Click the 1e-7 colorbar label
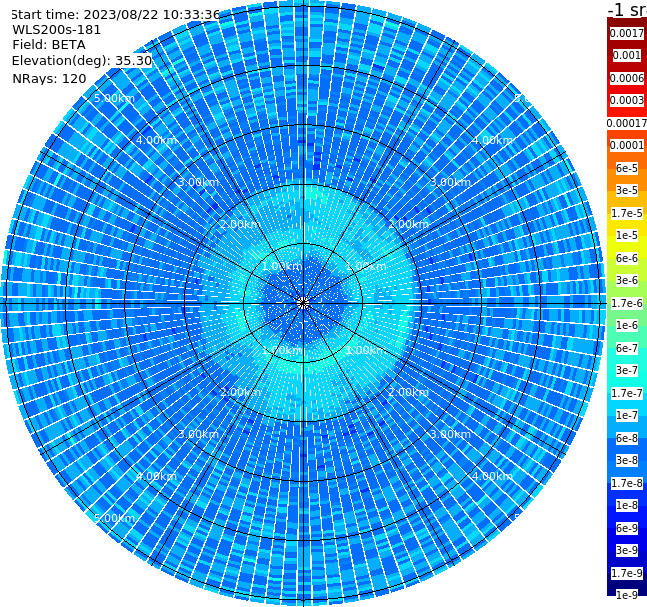The height and width of the screenshot is (607, 647). (627, 415)
